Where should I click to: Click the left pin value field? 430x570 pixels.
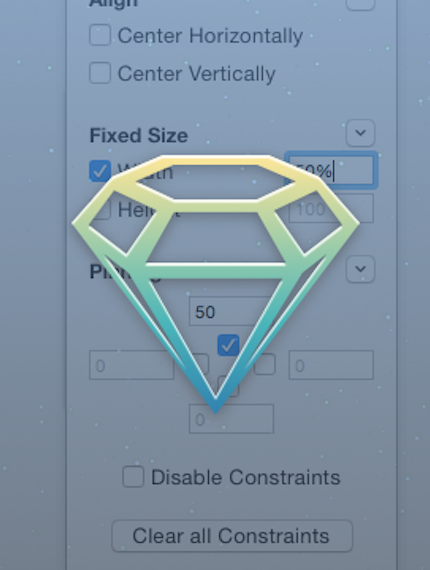coord(132,365)
